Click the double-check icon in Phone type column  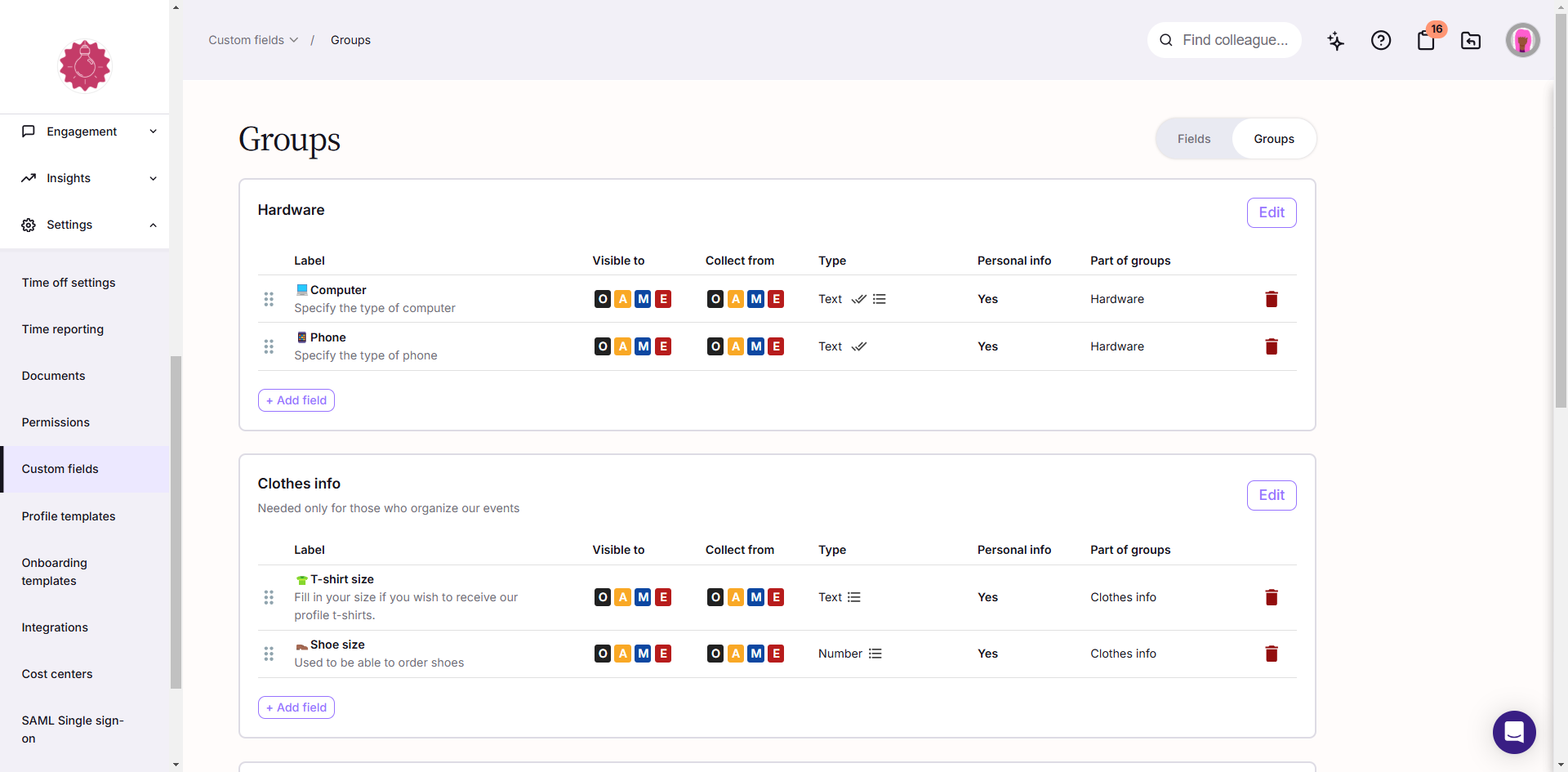click(x=859, y=346)
